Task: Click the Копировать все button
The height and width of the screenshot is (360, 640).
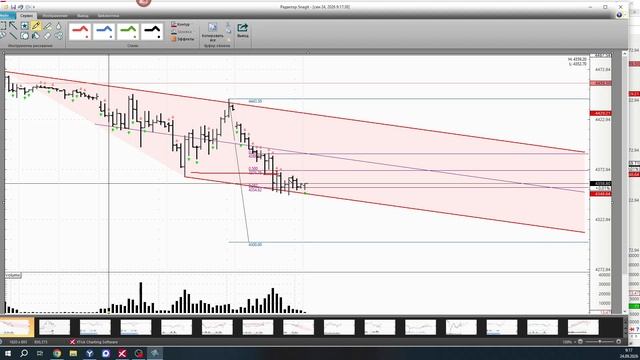Action: tap(213, 33)
